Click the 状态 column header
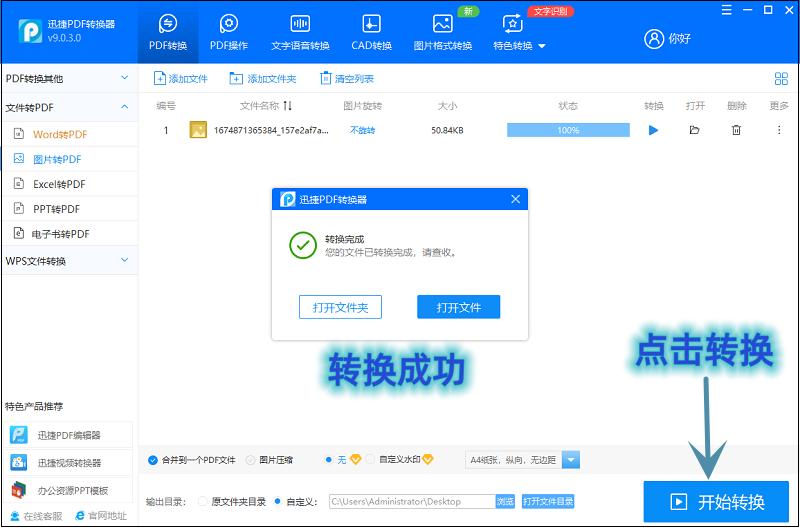 pos(568,106)
